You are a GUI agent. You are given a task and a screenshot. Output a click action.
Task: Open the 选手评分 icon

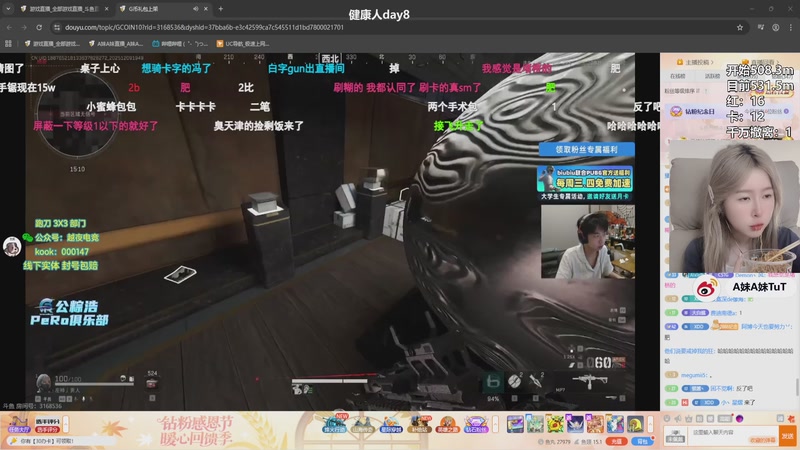tap(47, 424)
